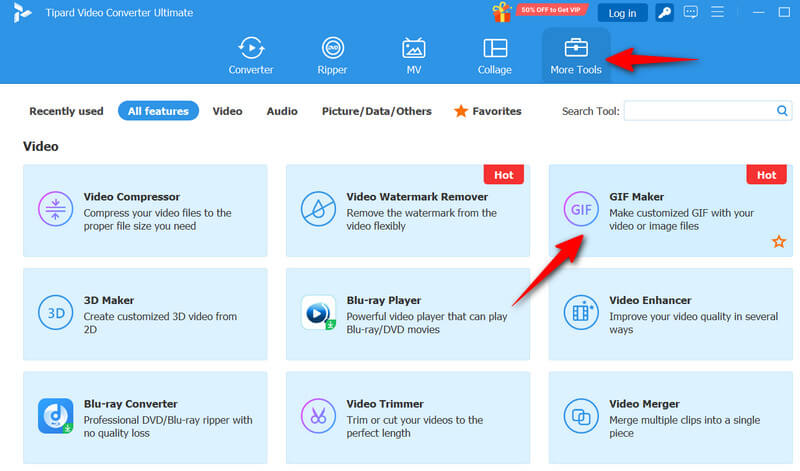Viewport: 800px width, 471px height.
Task: Open the Favorites tab
Action: click(x=488, y=111)
